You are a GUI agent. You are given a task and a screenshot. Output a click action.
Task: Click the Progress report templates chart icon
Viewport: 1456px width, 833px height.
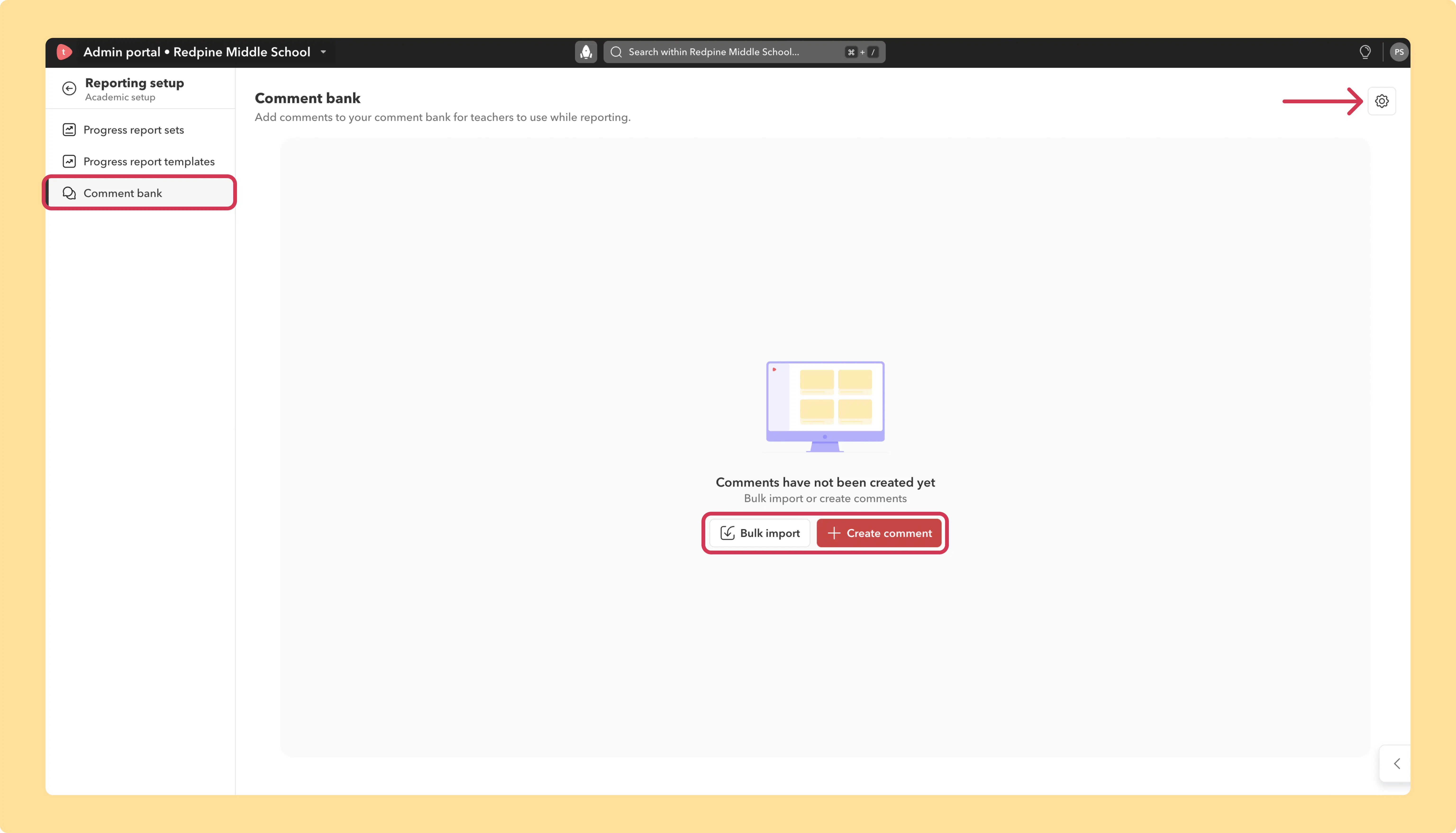tap(69, 161)
